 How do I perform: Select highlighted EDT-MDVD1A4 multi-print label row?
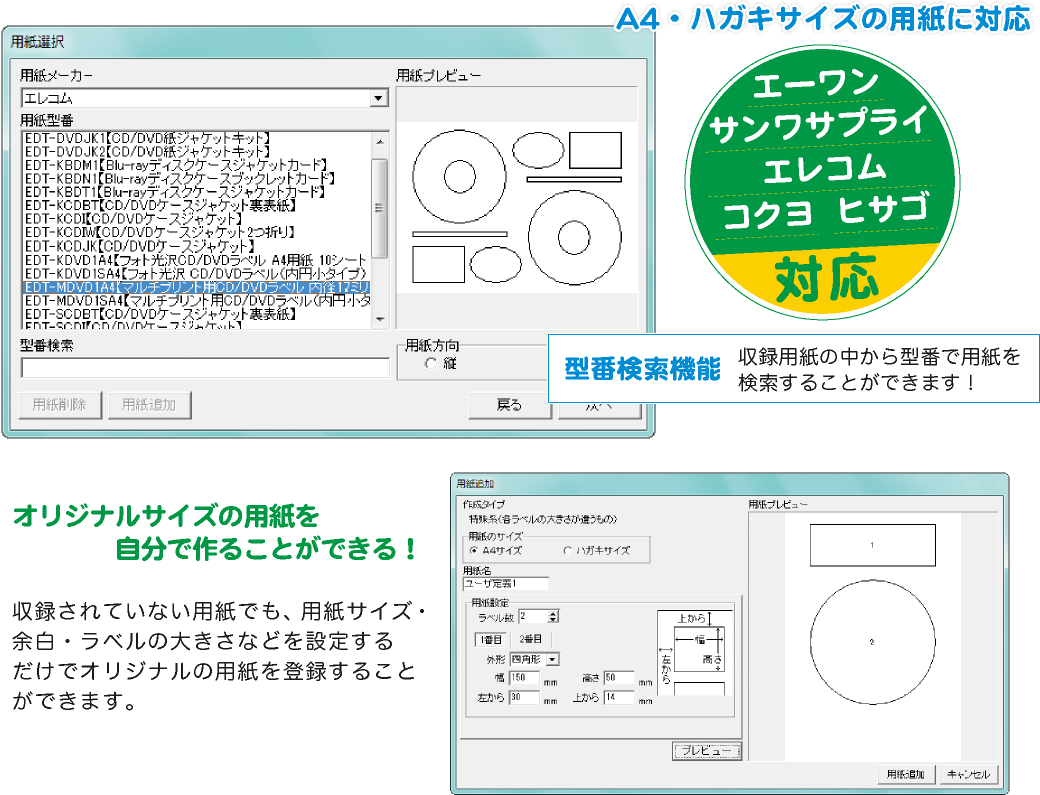pyautogui.click(x=197, y=287)
